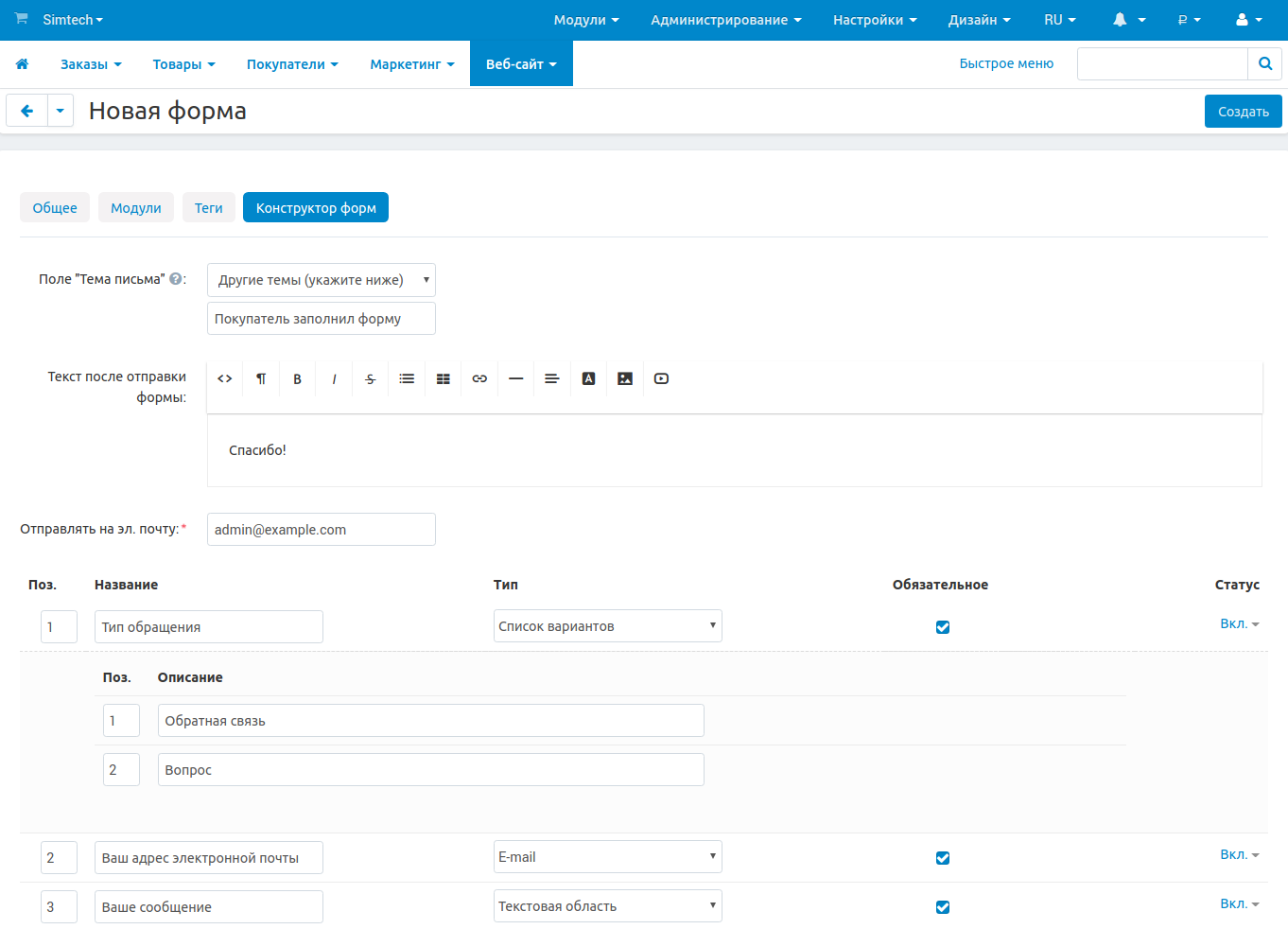Toggle required checkbox for E-mail field
Viewport: 1288px width, 929px height.
pyautogui.click(x=943, y=858)
